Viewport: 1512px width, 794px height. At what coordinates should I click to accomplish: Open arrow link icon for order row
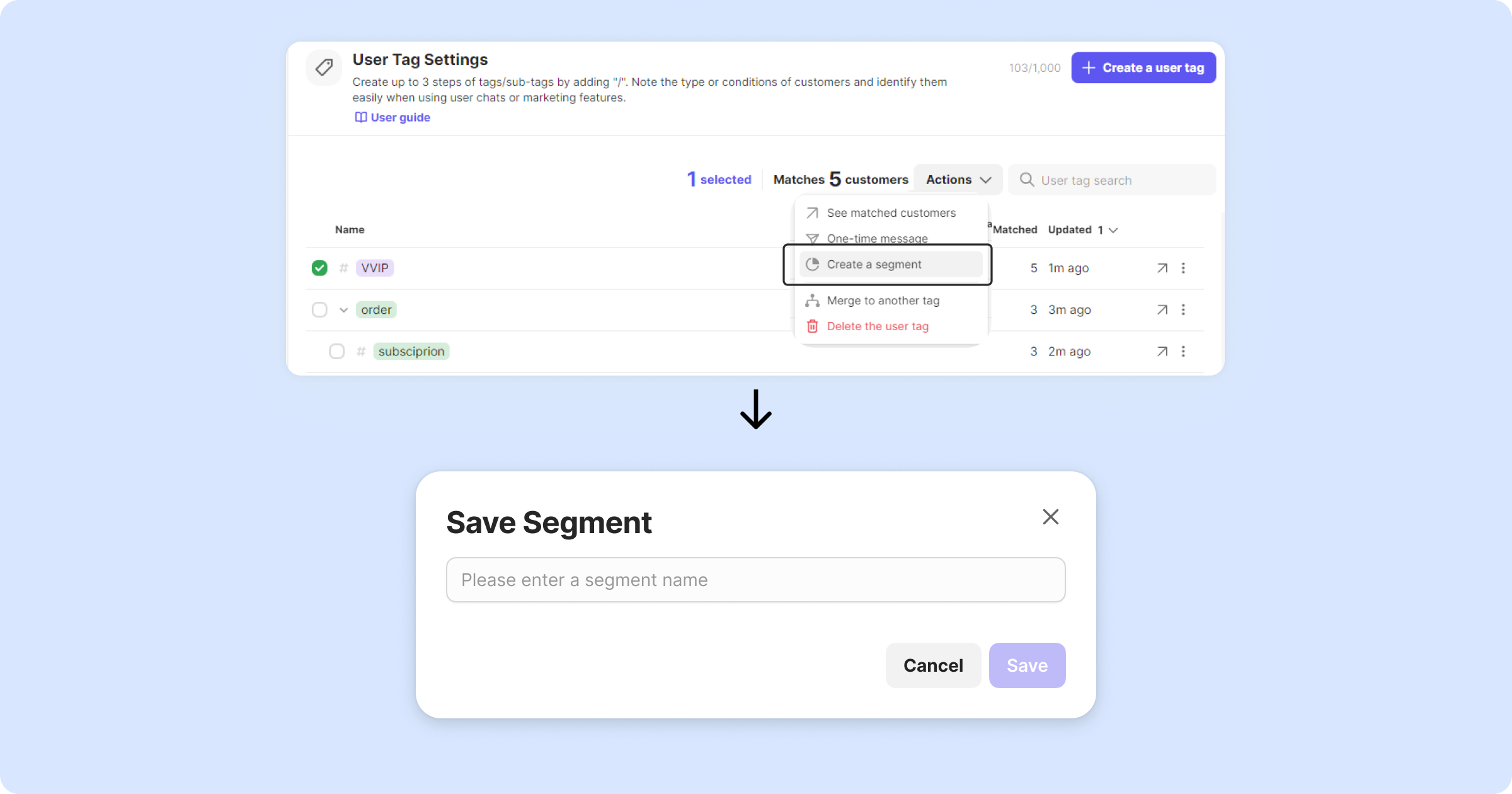point(1162,310)
